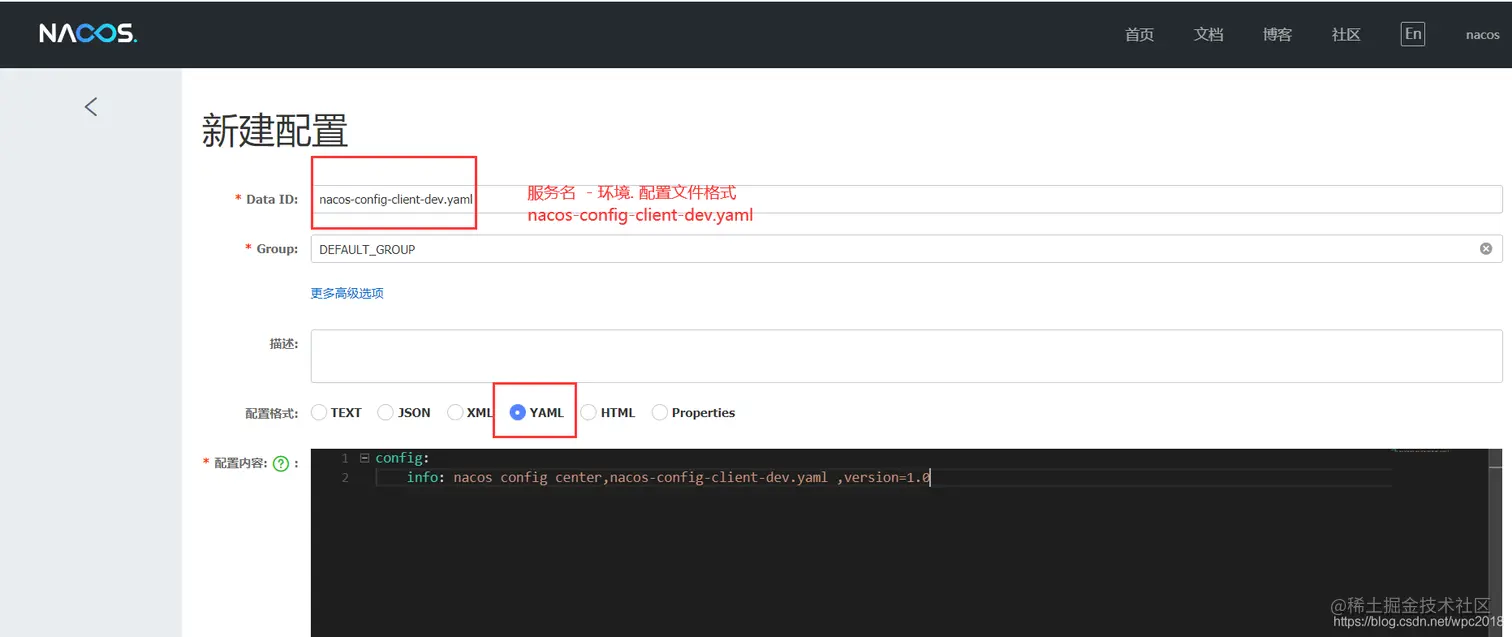Screen dimensions: 1512x637
Task: Click line number 1 in the editor gutter
Action: click(x=345, y=458)
